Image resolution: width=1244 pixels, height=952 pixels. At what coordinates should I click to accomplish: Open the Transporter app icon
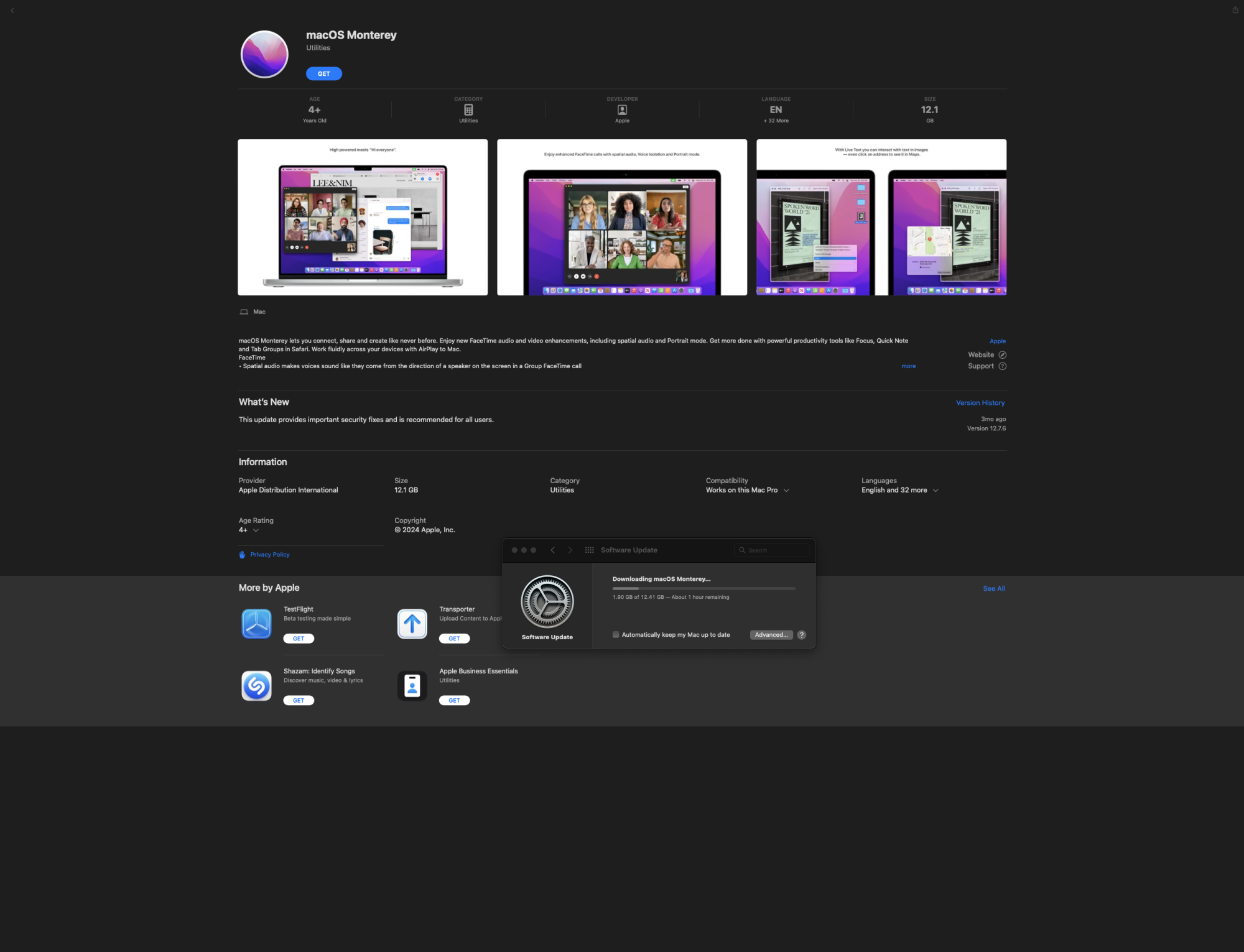412,623
